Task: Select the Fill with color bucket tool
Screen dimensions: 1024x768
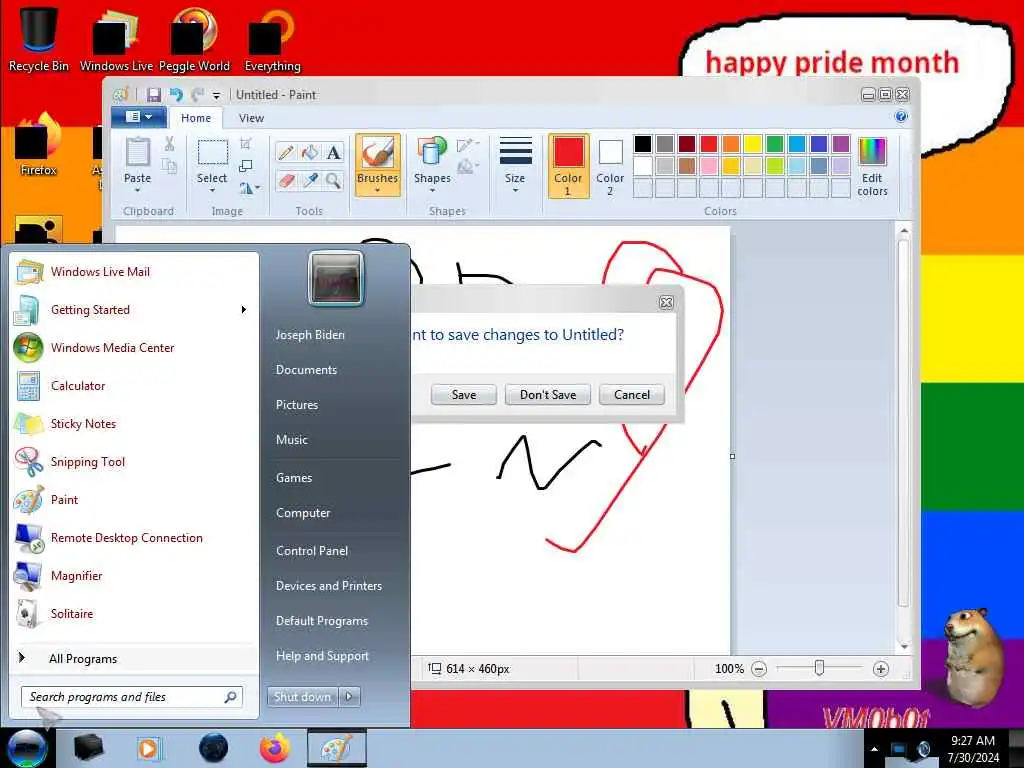Action: coord(310,153)
